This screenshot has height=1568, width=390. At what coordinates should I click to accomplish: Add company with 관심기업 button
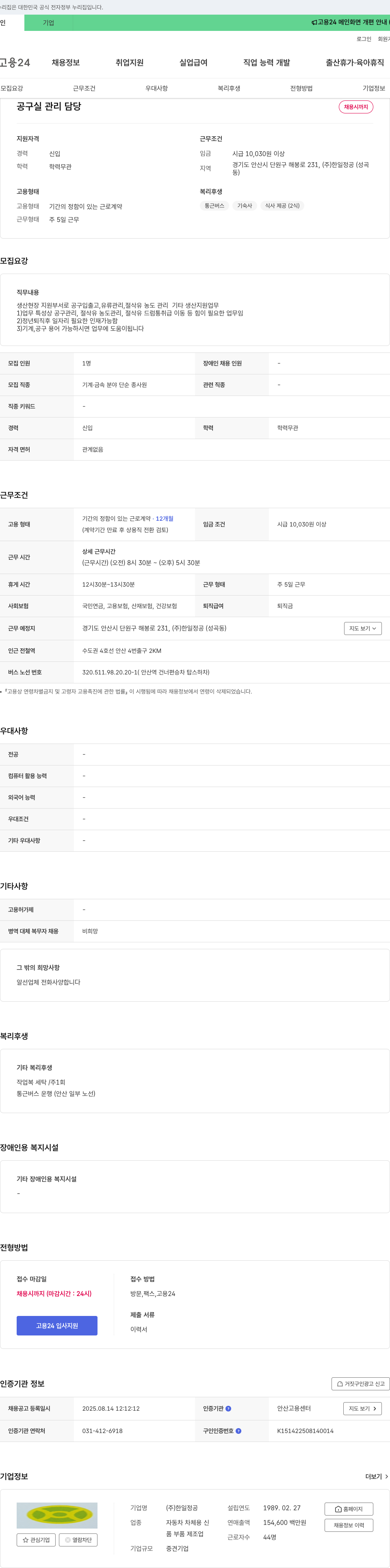(36, 1540)
